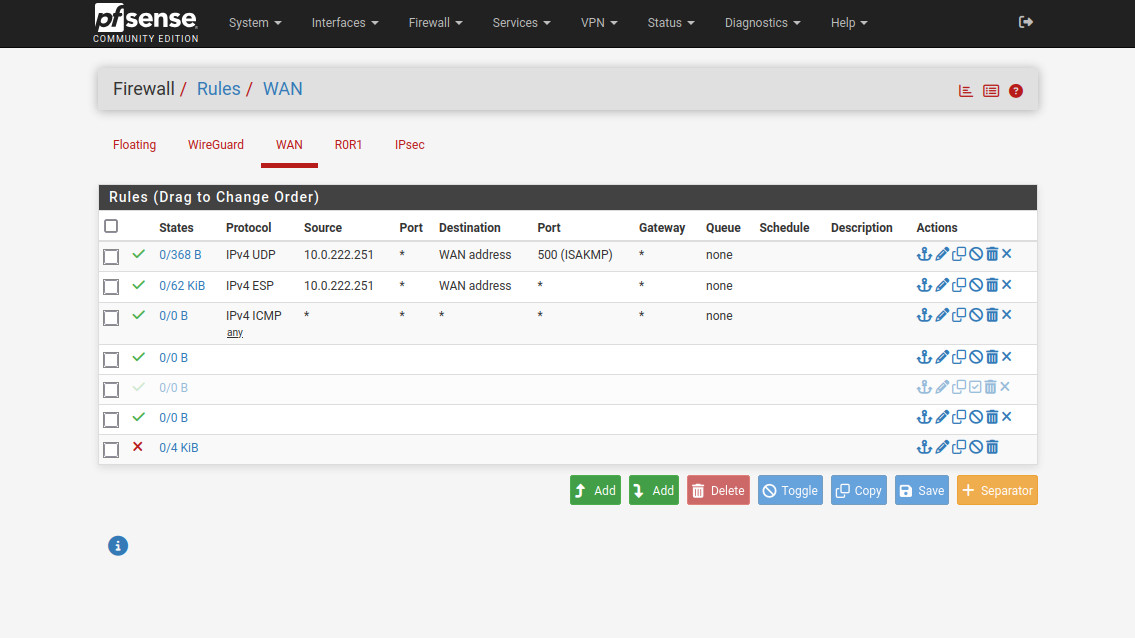Expand the Firewall dropdown menu
Viewport: 1135px width, 638px height.
(435, 23)
